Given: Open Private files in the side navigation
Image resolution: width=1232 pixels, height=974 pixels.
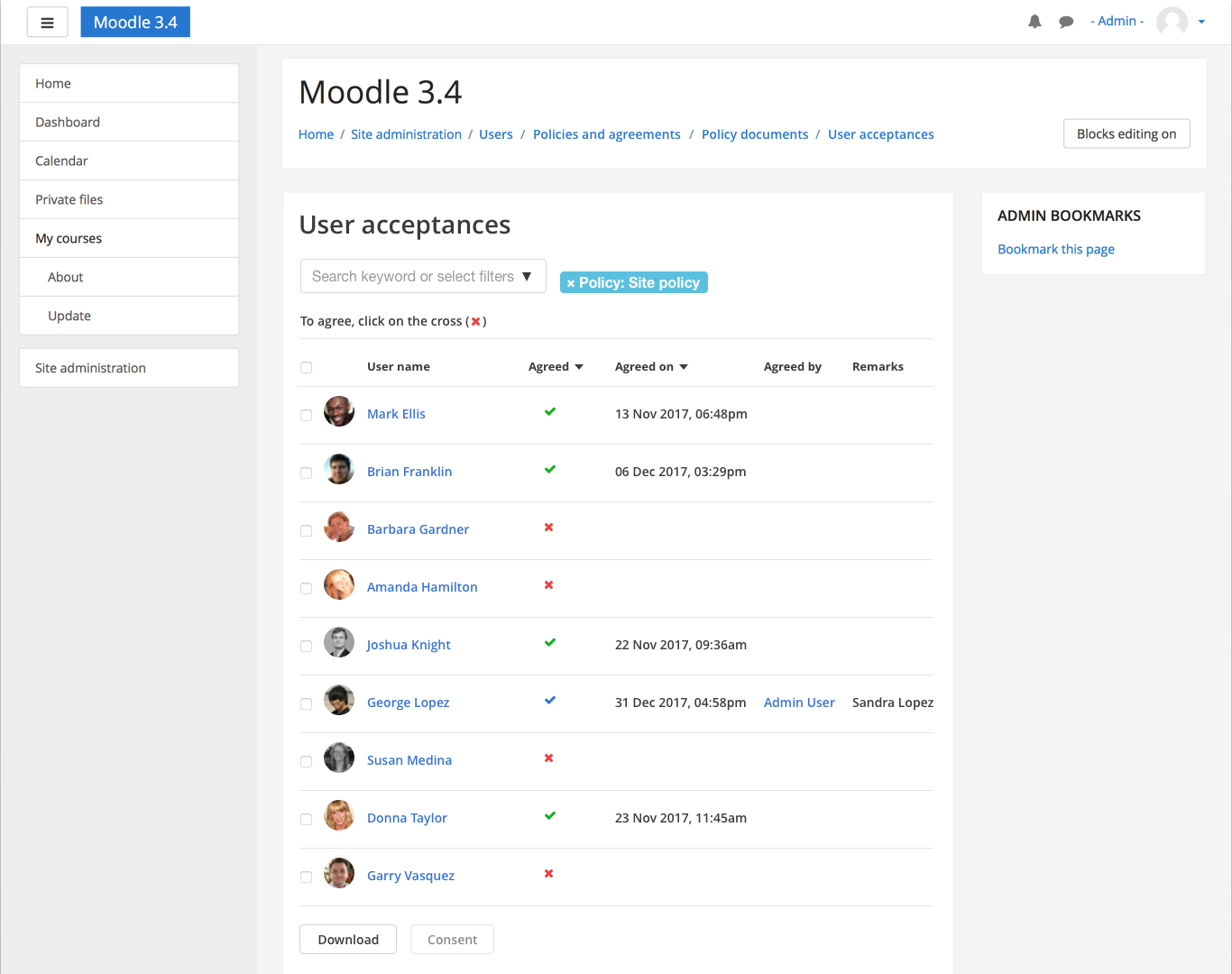Looking at the screenshot, I should [129, 199].
